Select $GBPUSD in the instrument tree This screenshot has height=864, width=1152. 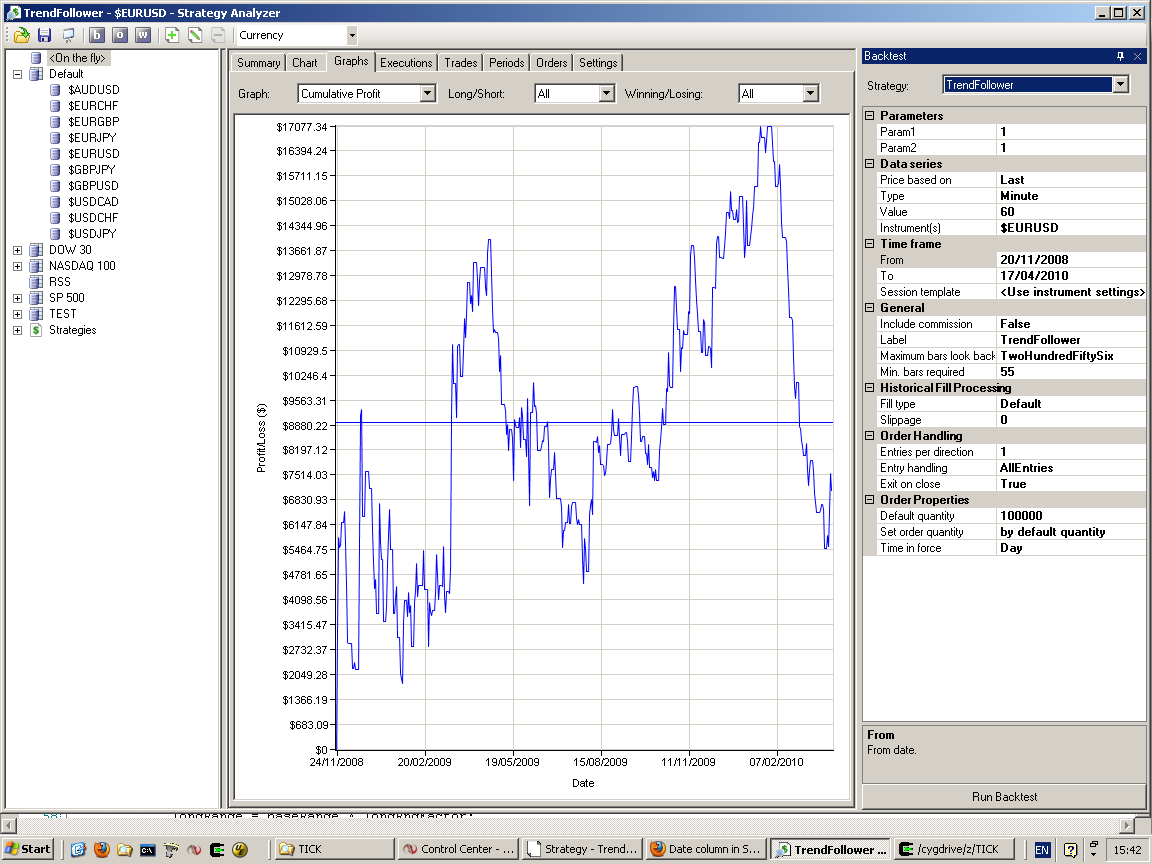(x=93, y=186)
